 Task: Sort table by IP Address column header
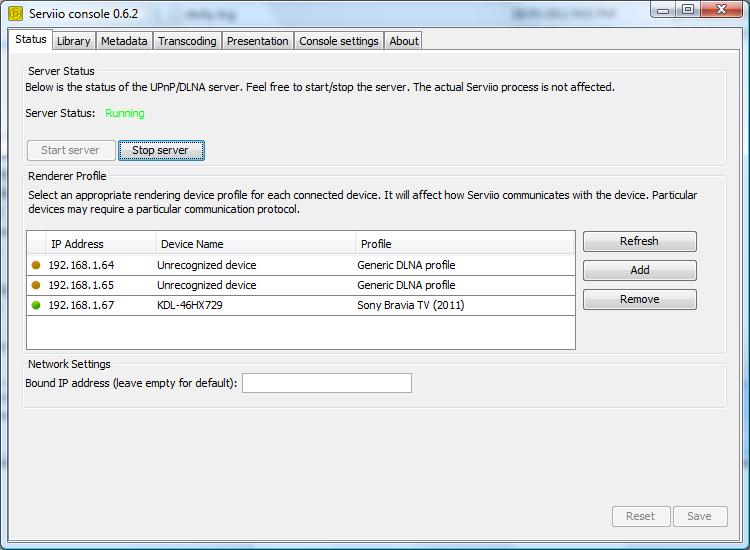(100, 244)
